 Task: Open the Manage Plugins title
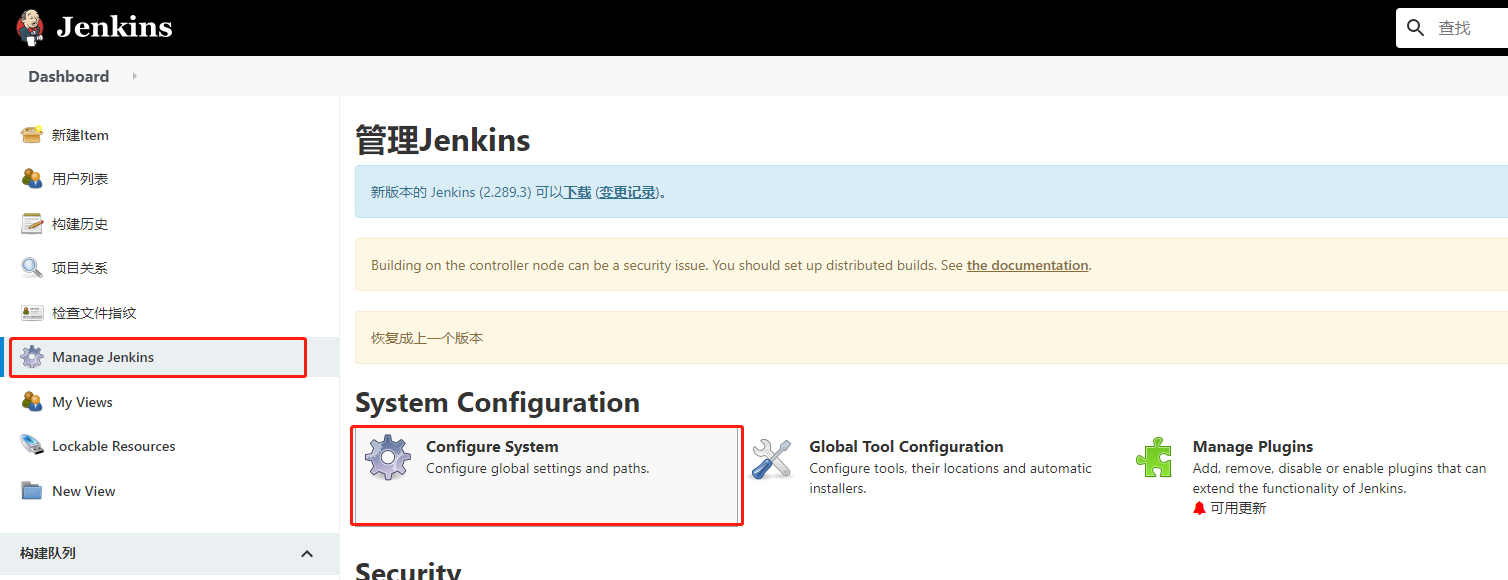pyautogui.click(x=1253, y=446)
